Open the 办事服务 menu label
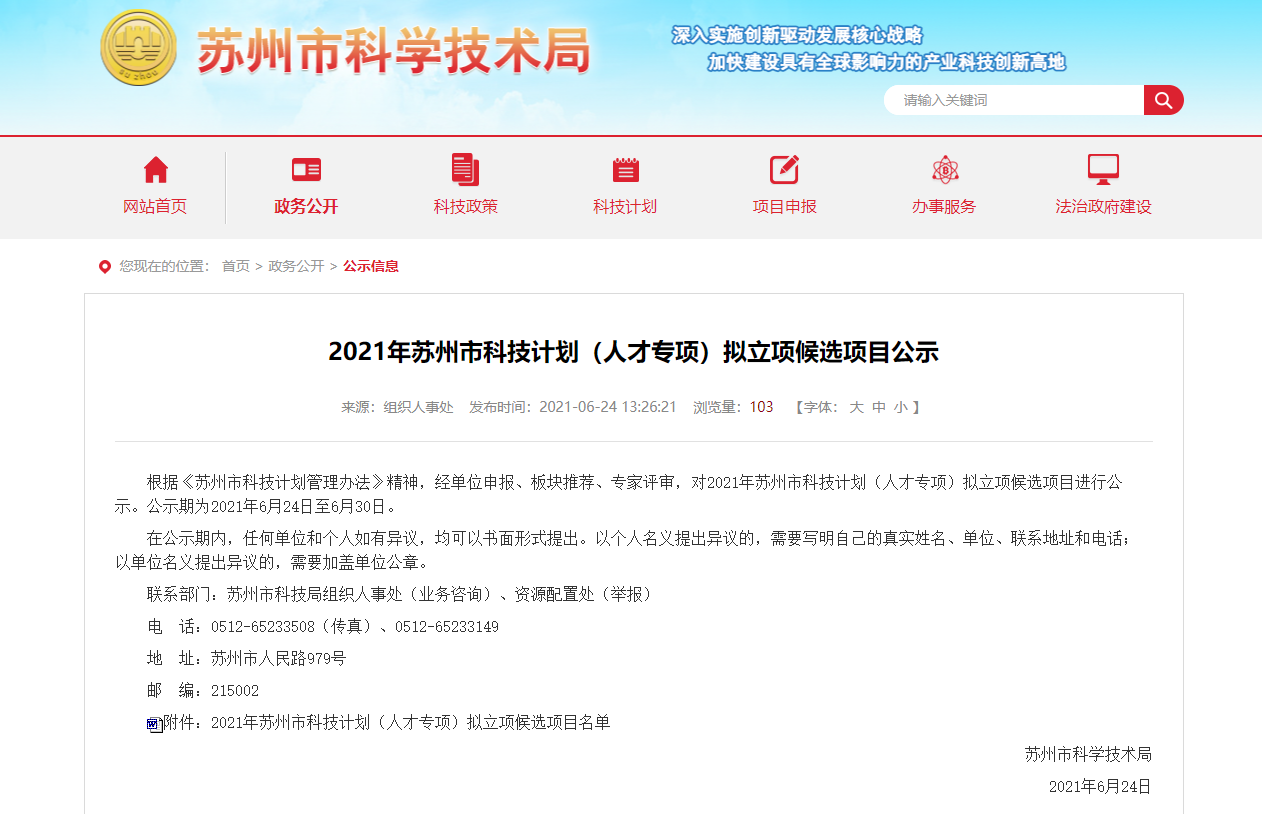Screen dimensions: 1262x814 click(x=944, y=207)
